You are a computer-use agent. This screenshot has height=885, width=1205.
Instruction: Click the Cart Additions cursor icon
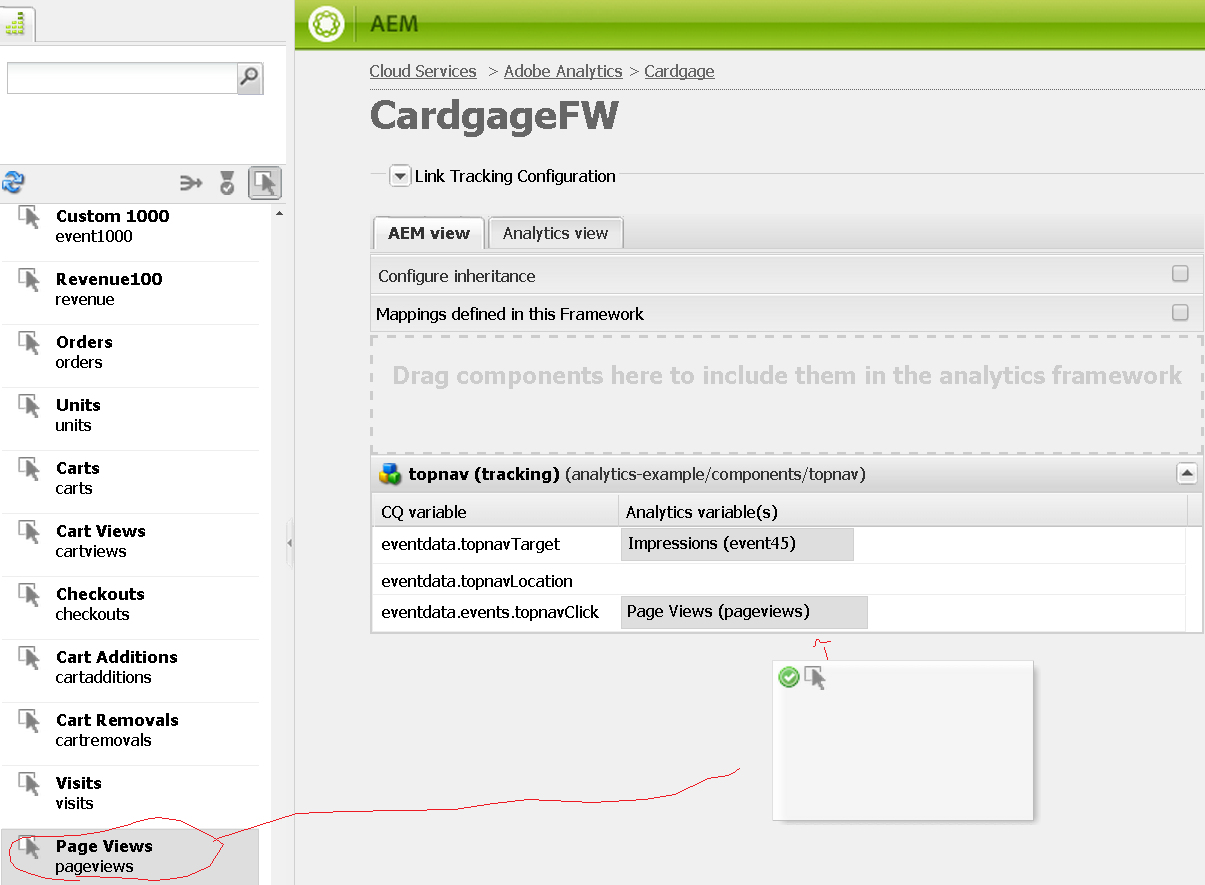pos(29,658)
